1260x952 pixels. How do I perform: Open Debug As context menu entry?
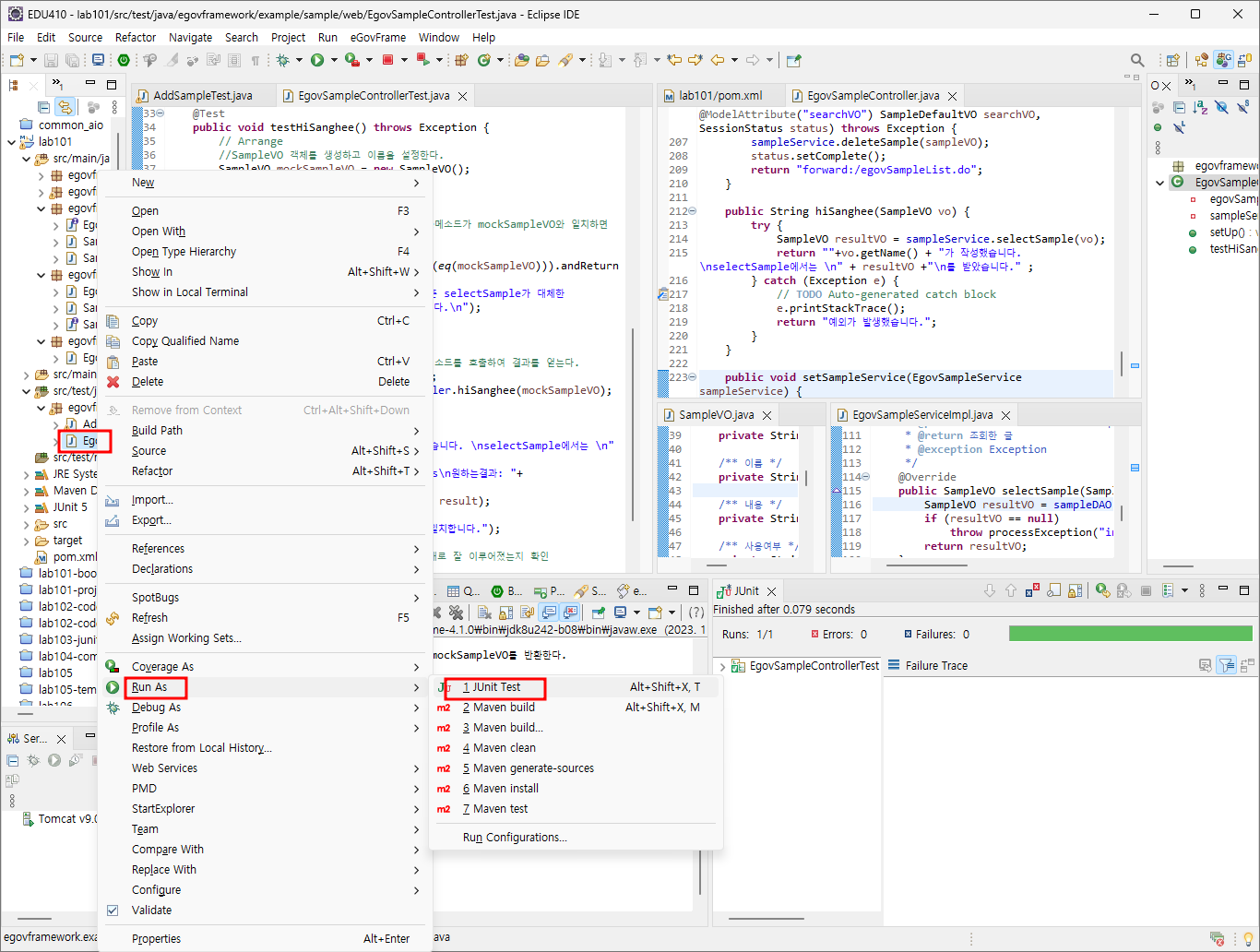point(156,708)
